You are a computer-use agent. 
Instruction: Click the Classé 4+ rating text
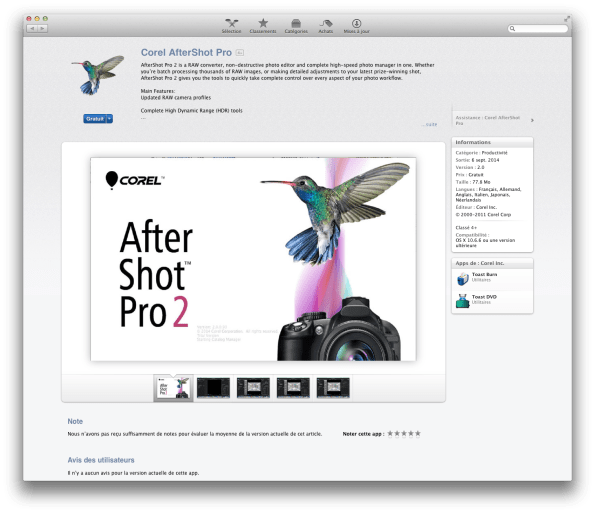click(466, 228)
